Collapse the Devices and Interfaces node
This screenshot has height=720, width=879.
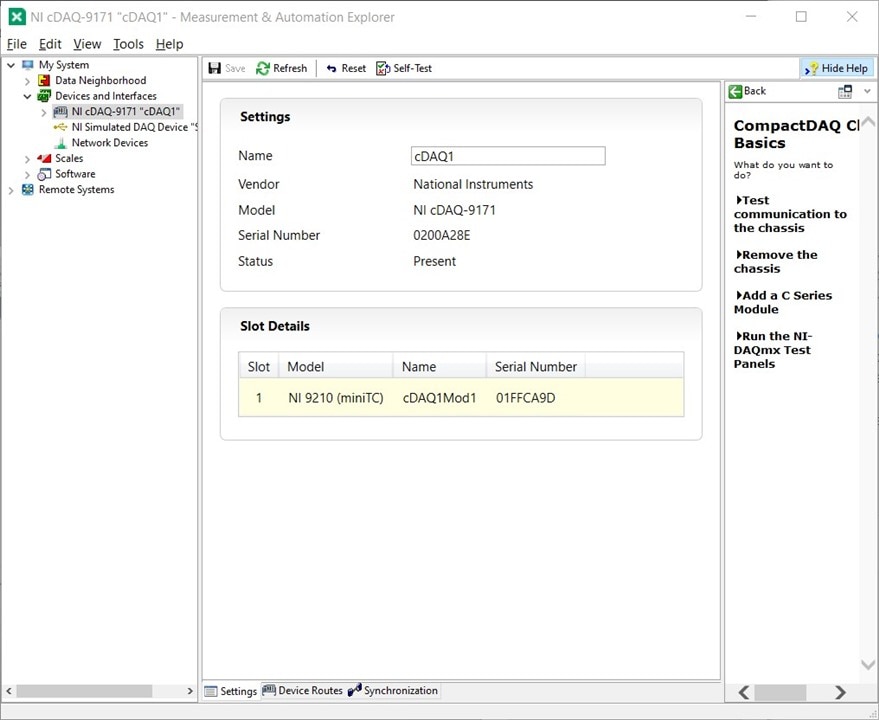tap(27, 96)
